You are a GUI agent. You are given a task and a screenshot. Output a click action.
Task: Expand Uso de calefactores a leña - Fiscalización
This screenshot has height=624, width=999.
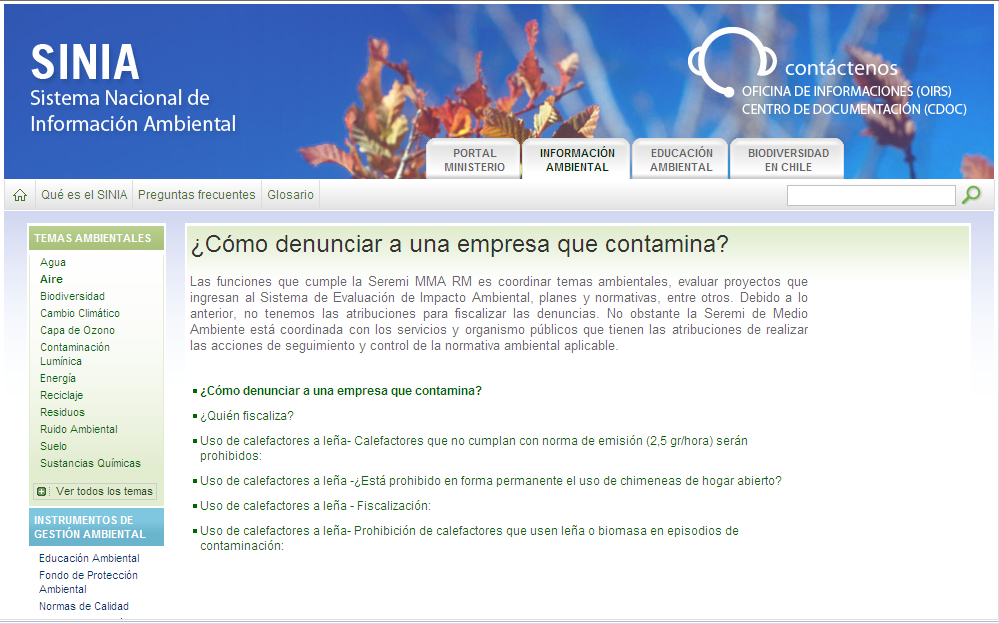tap(315, 506)
